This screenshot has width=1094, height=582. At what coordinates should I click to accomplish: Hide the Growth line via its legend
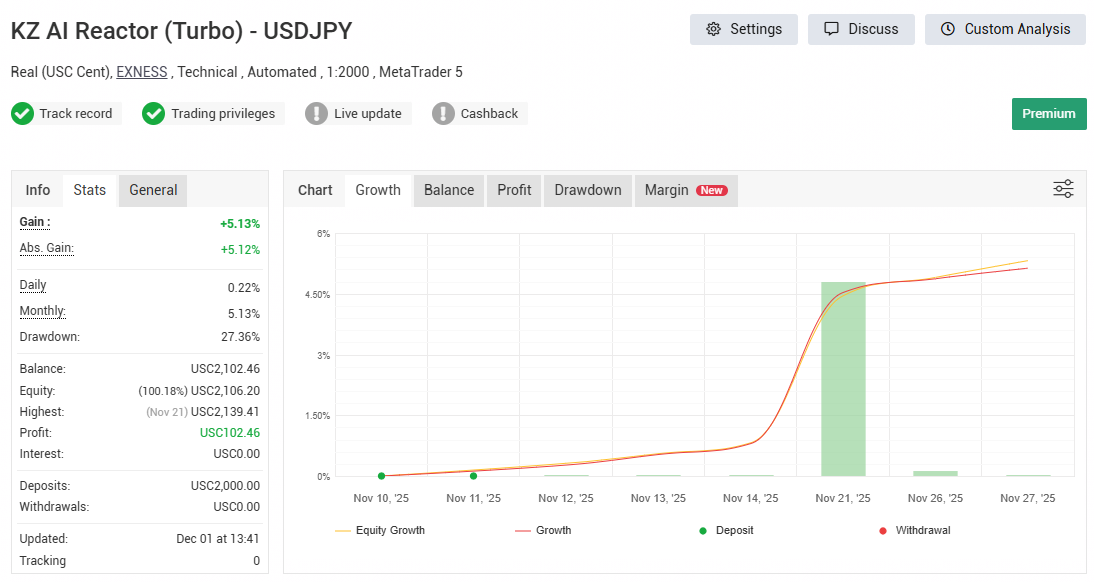coord(543,530)
